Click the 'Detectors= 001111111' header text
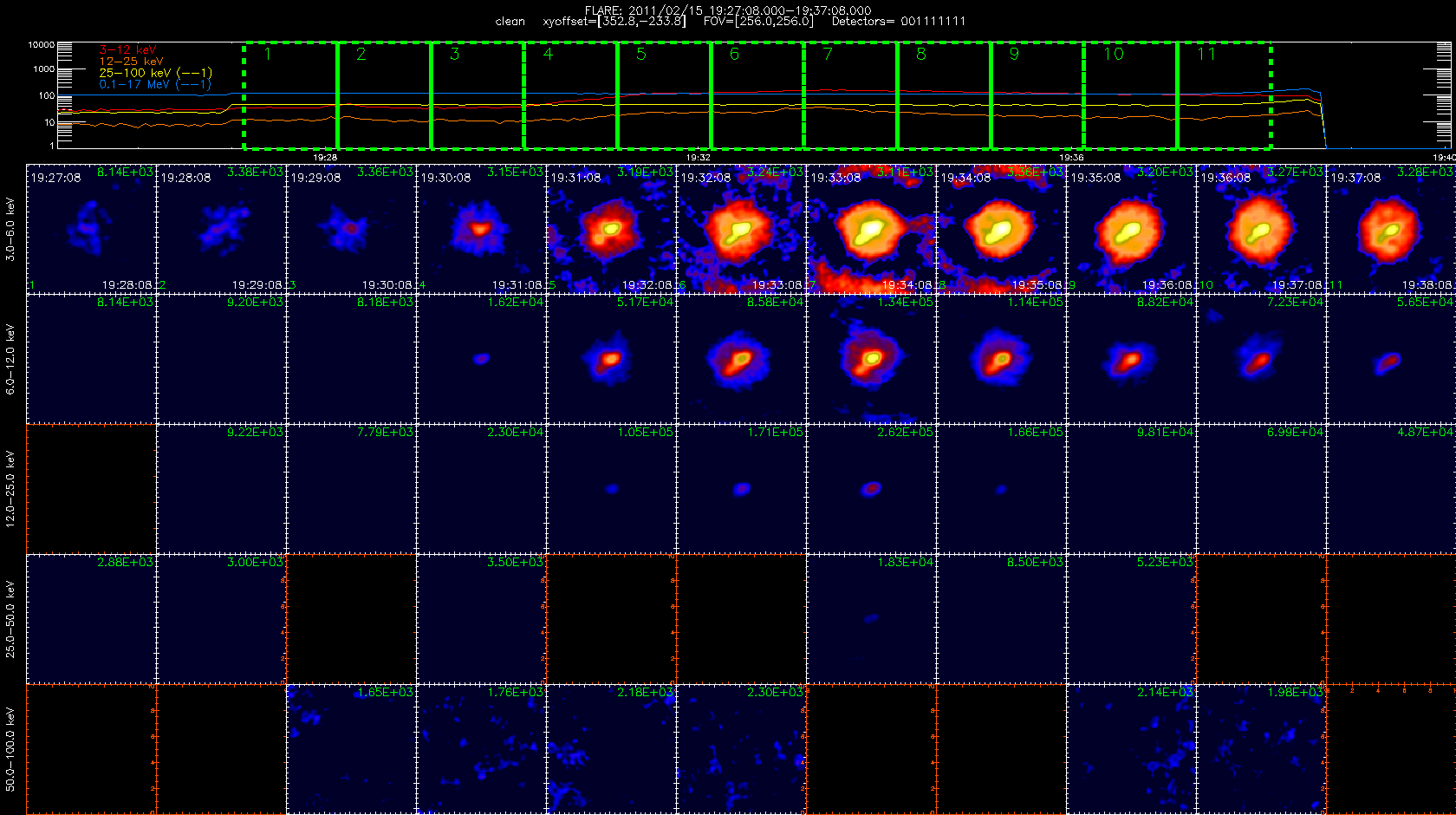Viewport: 1456px width, 815px height. (x=898, y=22)
